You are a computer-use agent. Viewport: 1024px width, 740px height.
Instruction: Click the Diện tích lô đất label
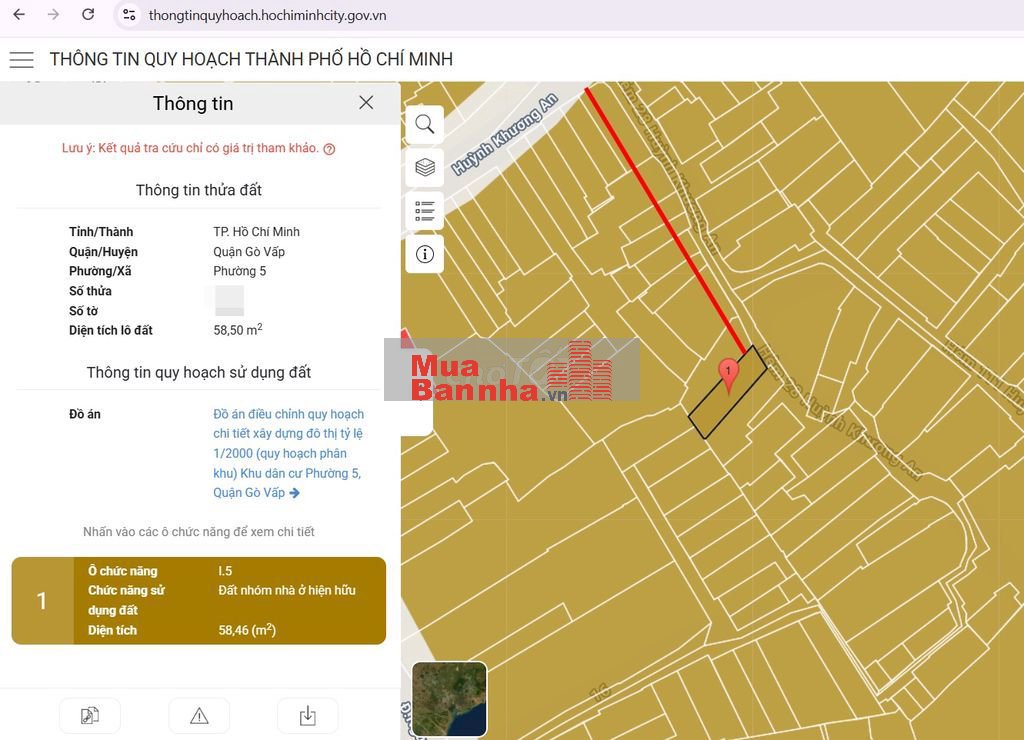pos(111,330)
